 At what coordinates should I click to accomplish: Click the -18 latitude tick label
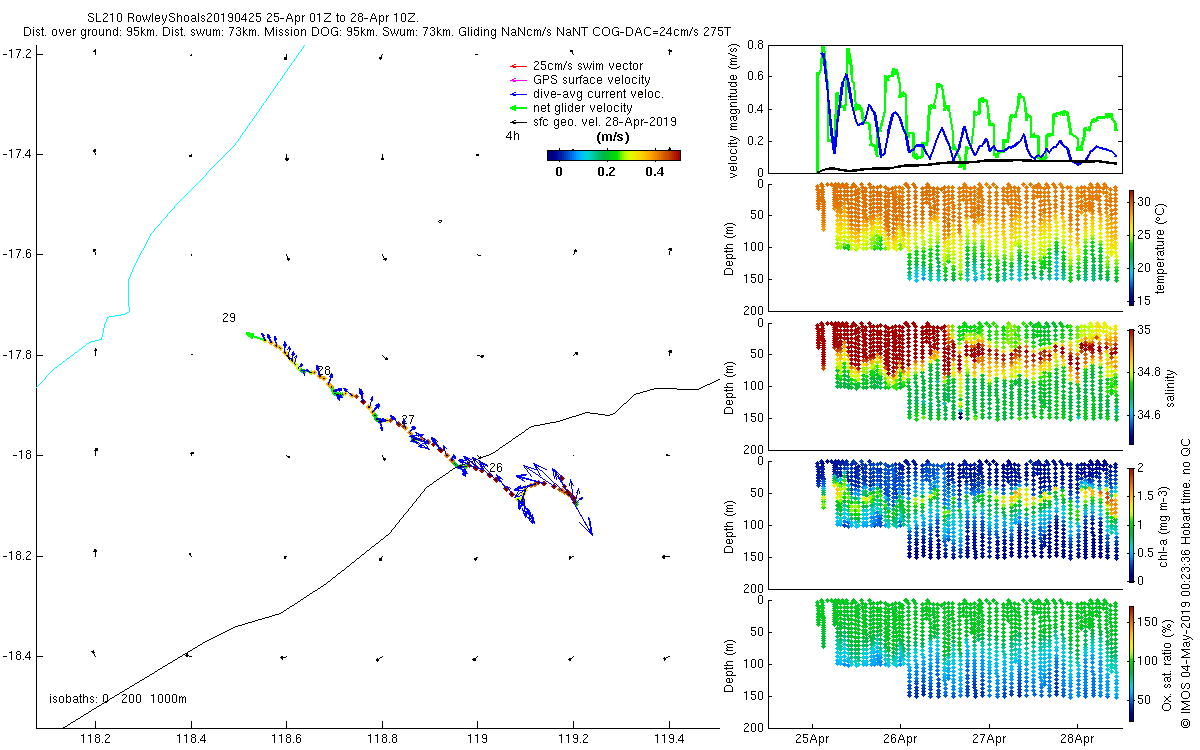22,455
